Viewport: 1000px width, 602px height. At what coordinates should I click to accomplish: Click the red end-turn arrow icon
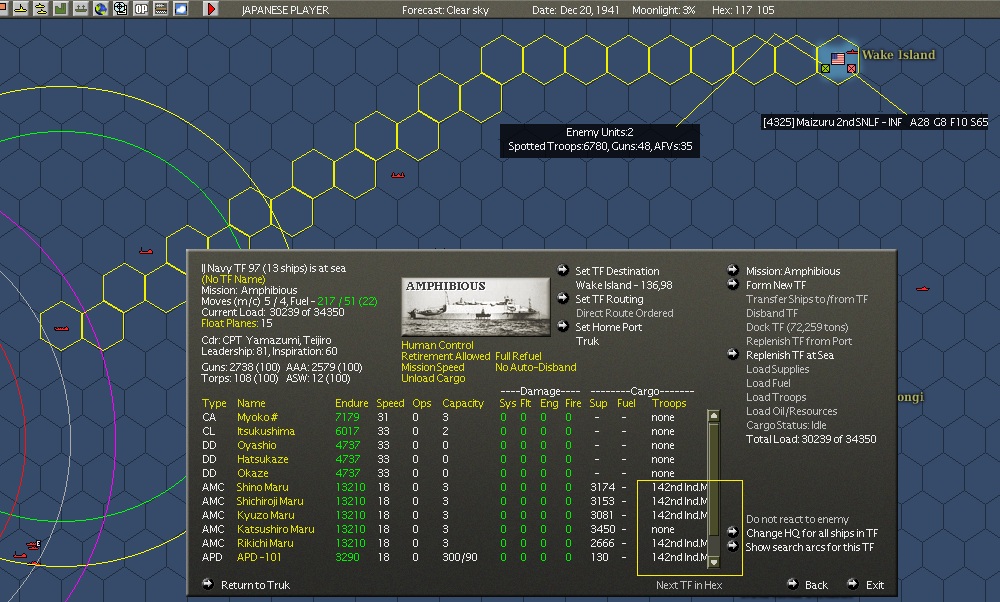coord(210,8)
